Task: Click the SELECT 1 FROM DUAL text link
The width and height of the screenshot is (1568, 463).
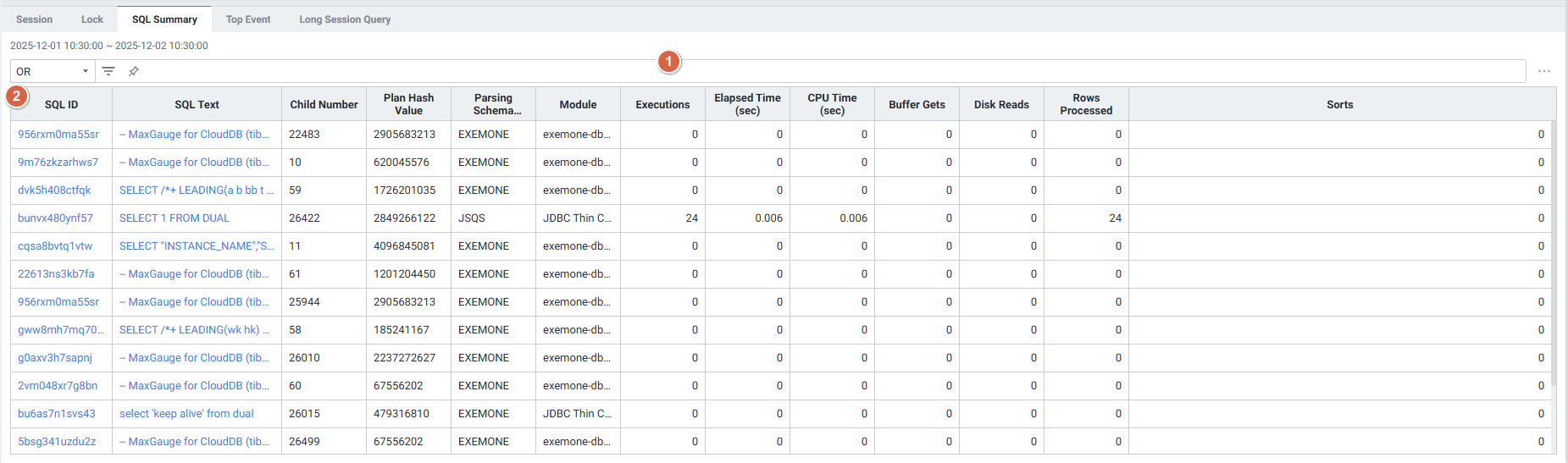Action: point(175,218)
